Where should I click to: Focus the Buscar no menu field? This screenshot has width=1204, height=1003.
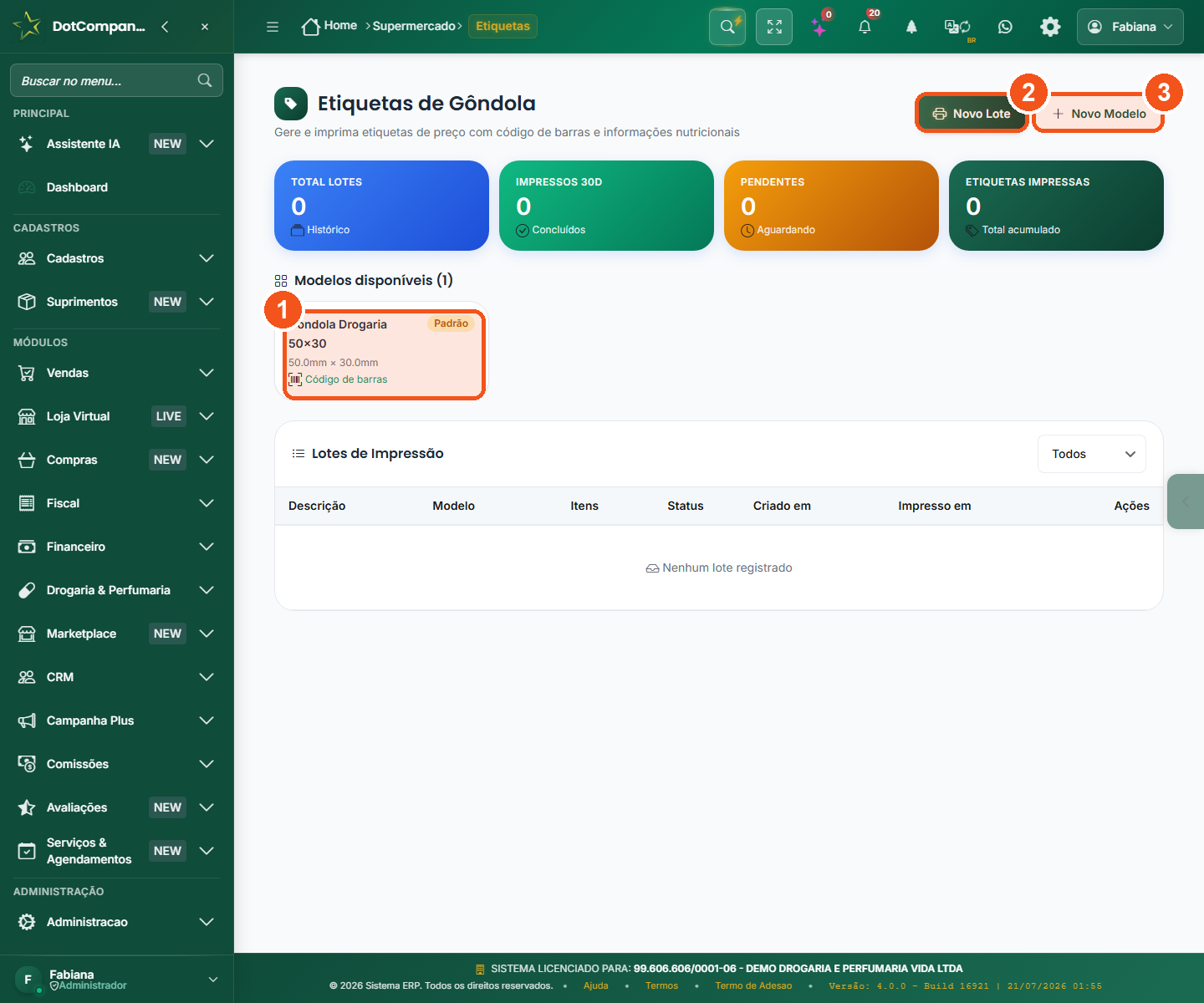click(x=116, y=80)
